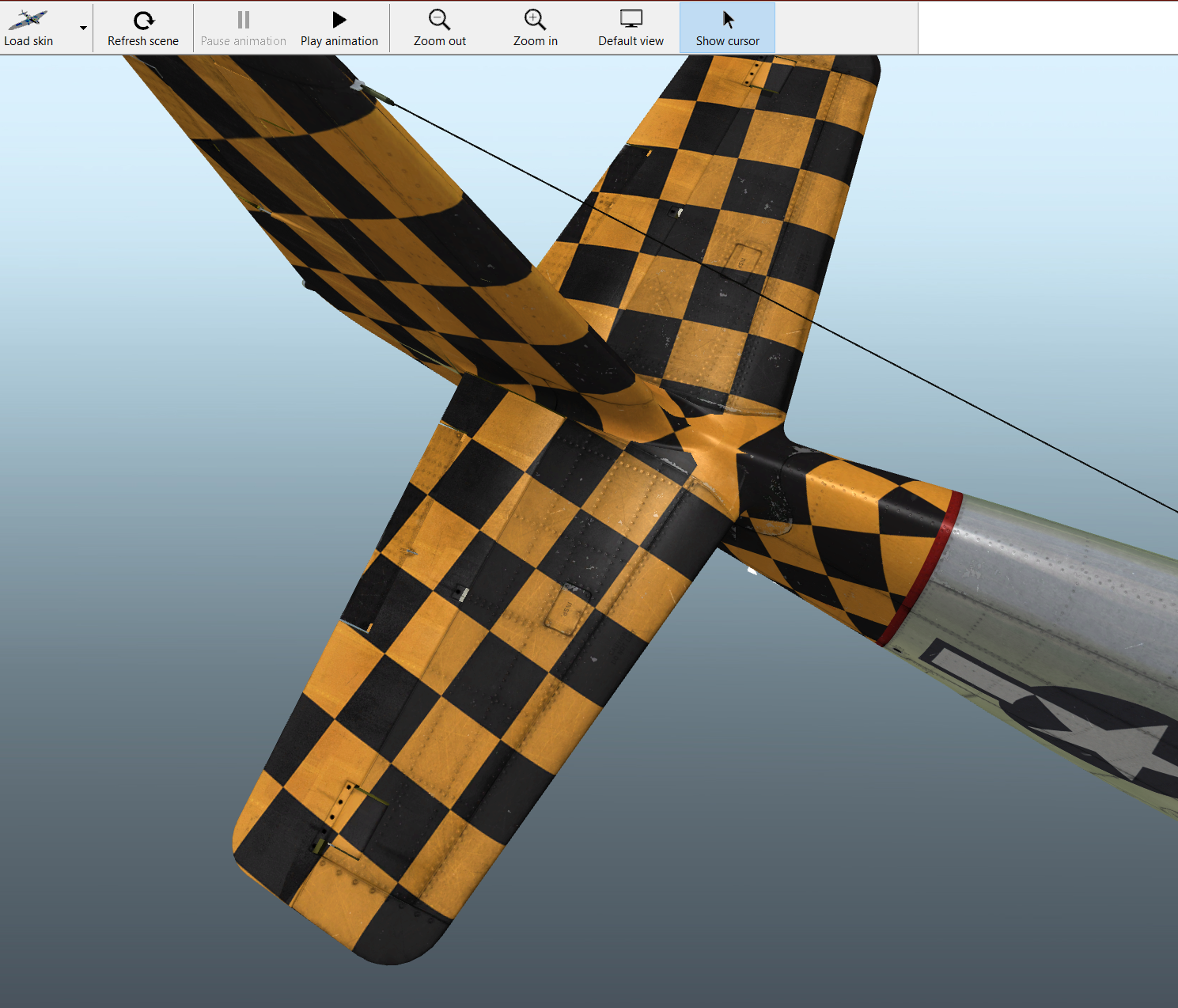The height and width of the screenshot is (1008, 1178).
Task: Click the "Load skin" text label
Action: 28,41
